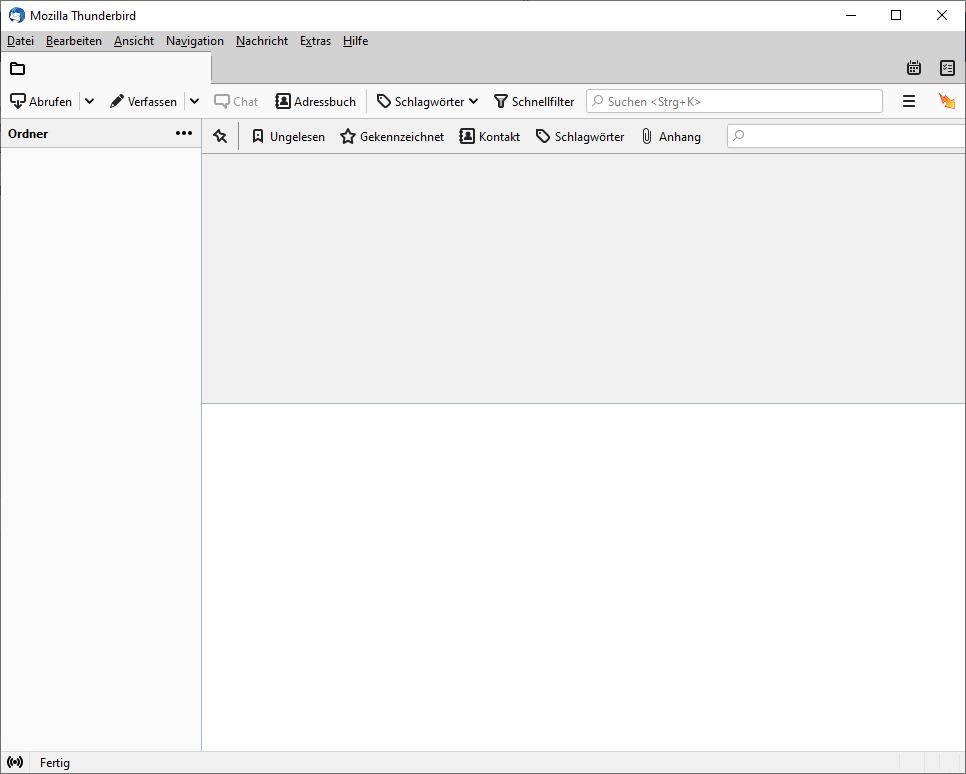Close the Thunderbird window
This screenshot has height=774, width=966.
tap(942, 15)
